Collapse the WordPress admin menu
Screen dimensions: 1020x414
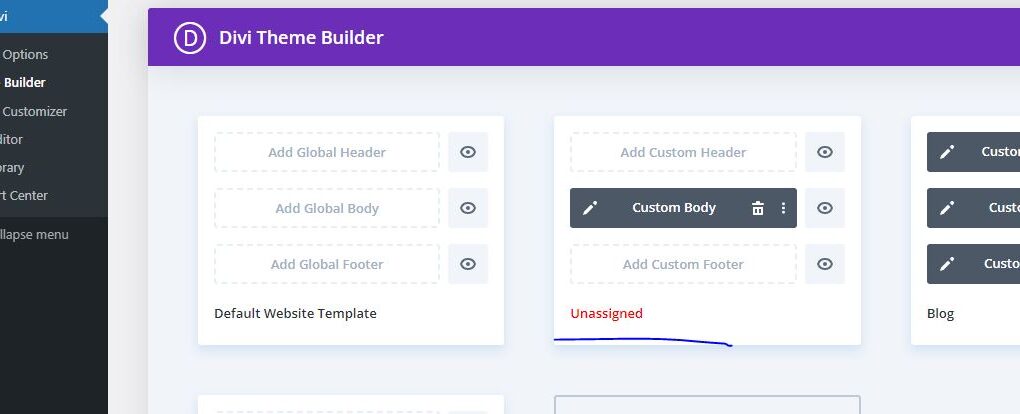pos(34,234)
